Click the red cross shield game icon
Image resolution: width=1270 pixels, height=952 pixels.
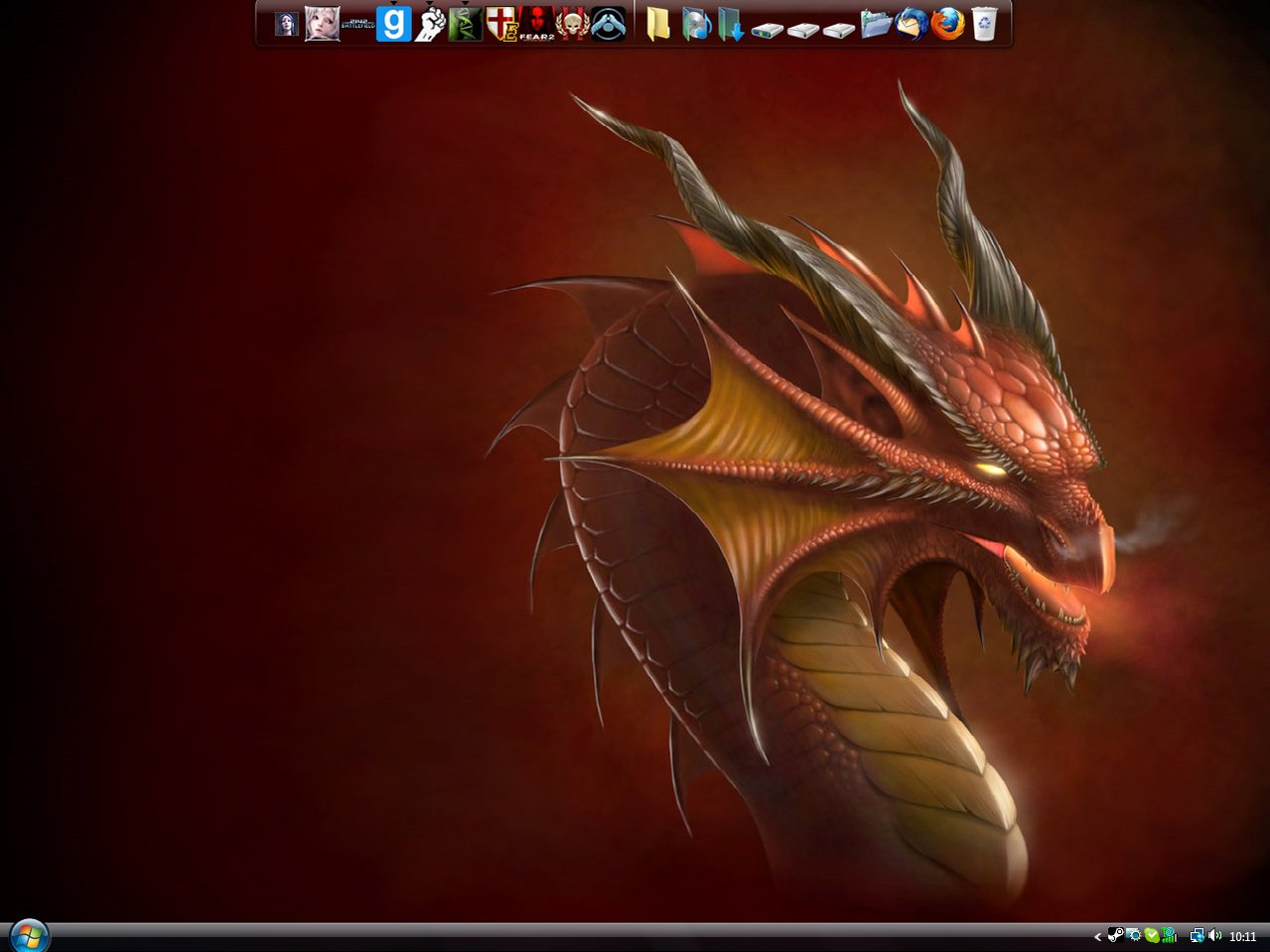(x=501, y=24)
